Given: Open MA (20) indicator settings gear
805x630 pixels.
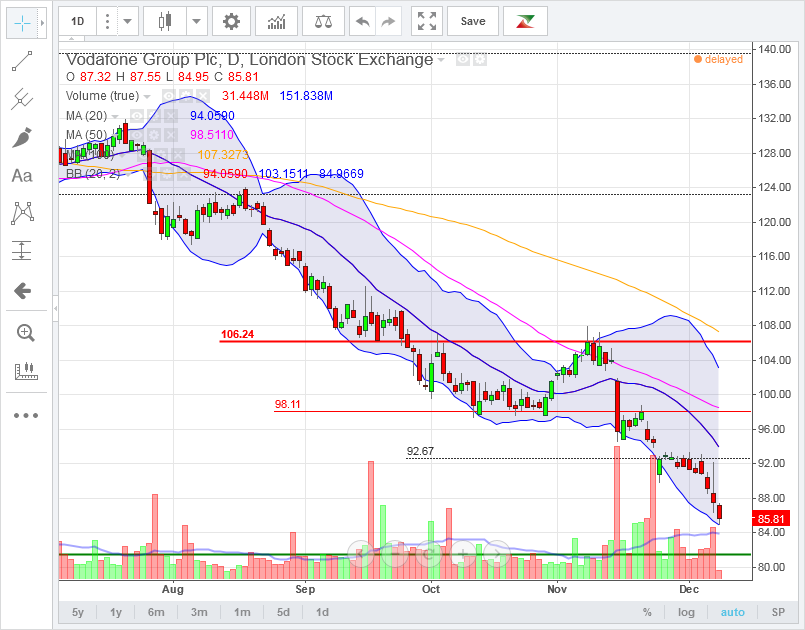Looking at the screenshot, I should click(154, 116).
